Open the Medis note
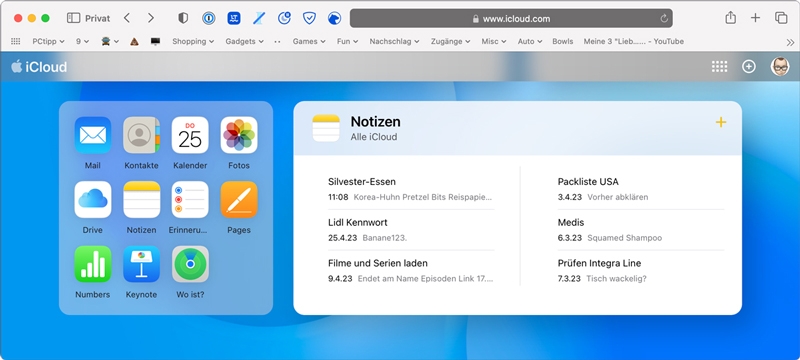800x360 pixels. pos(641,229)
